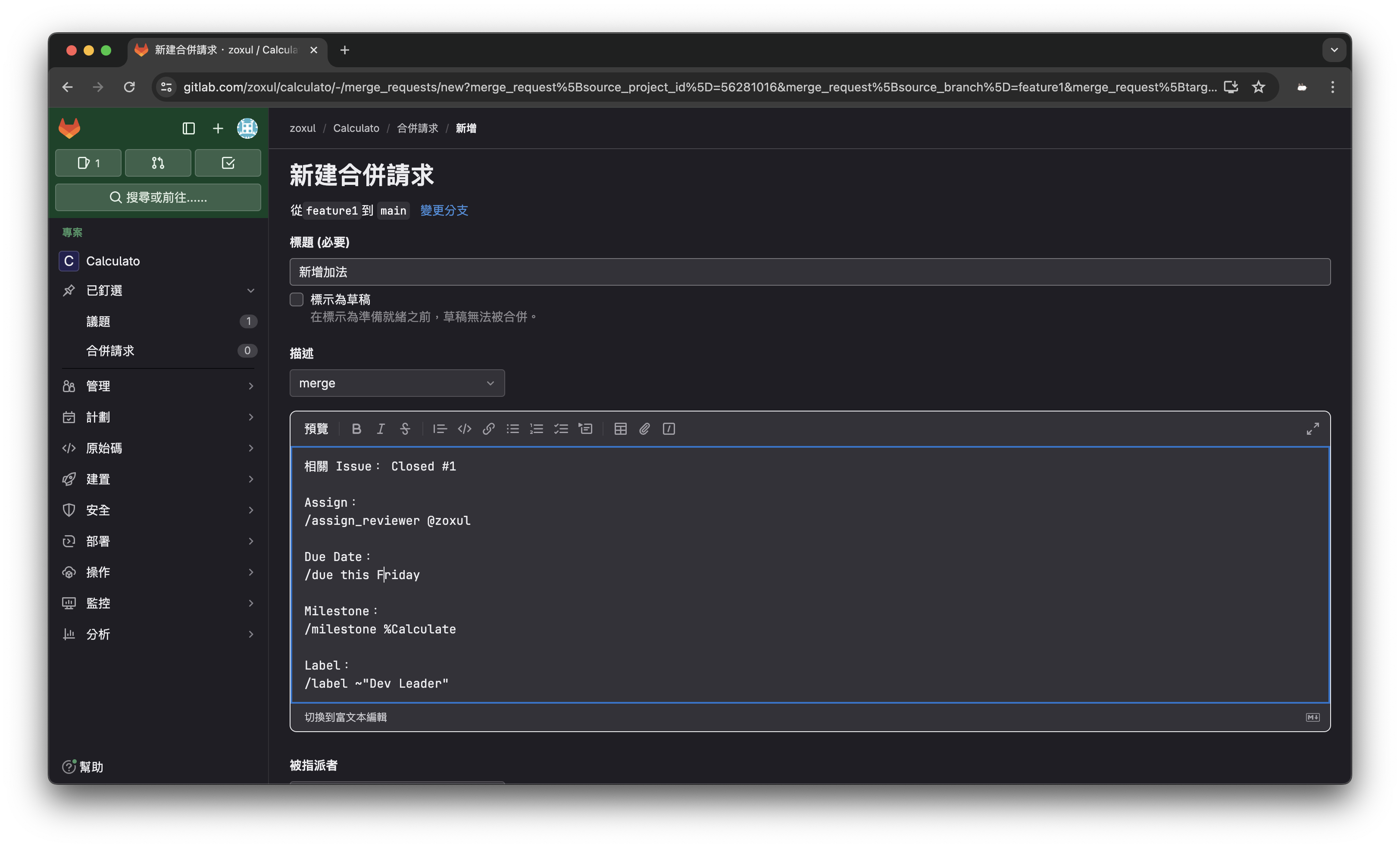Click the Italic formatting icon
Viewport: 1400px width, 848px height.
[381, 429]
